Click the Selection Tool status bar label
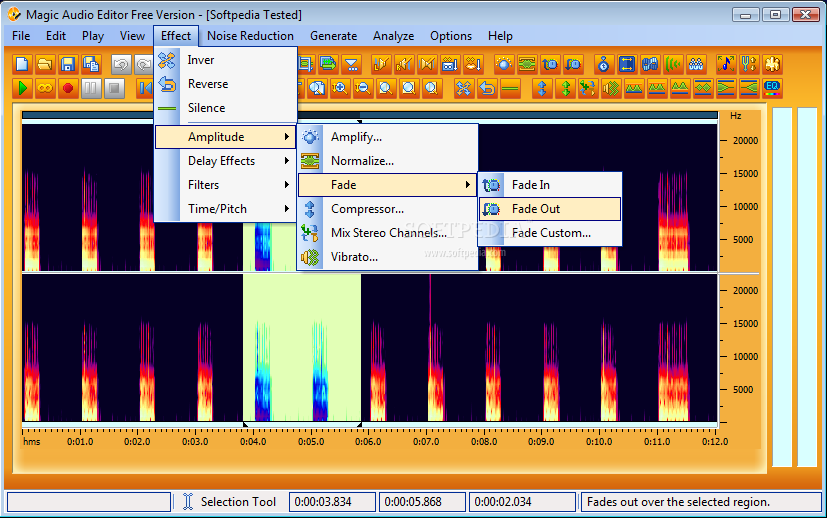The width and height of the screenshot is (827, 518). (238, 502)
